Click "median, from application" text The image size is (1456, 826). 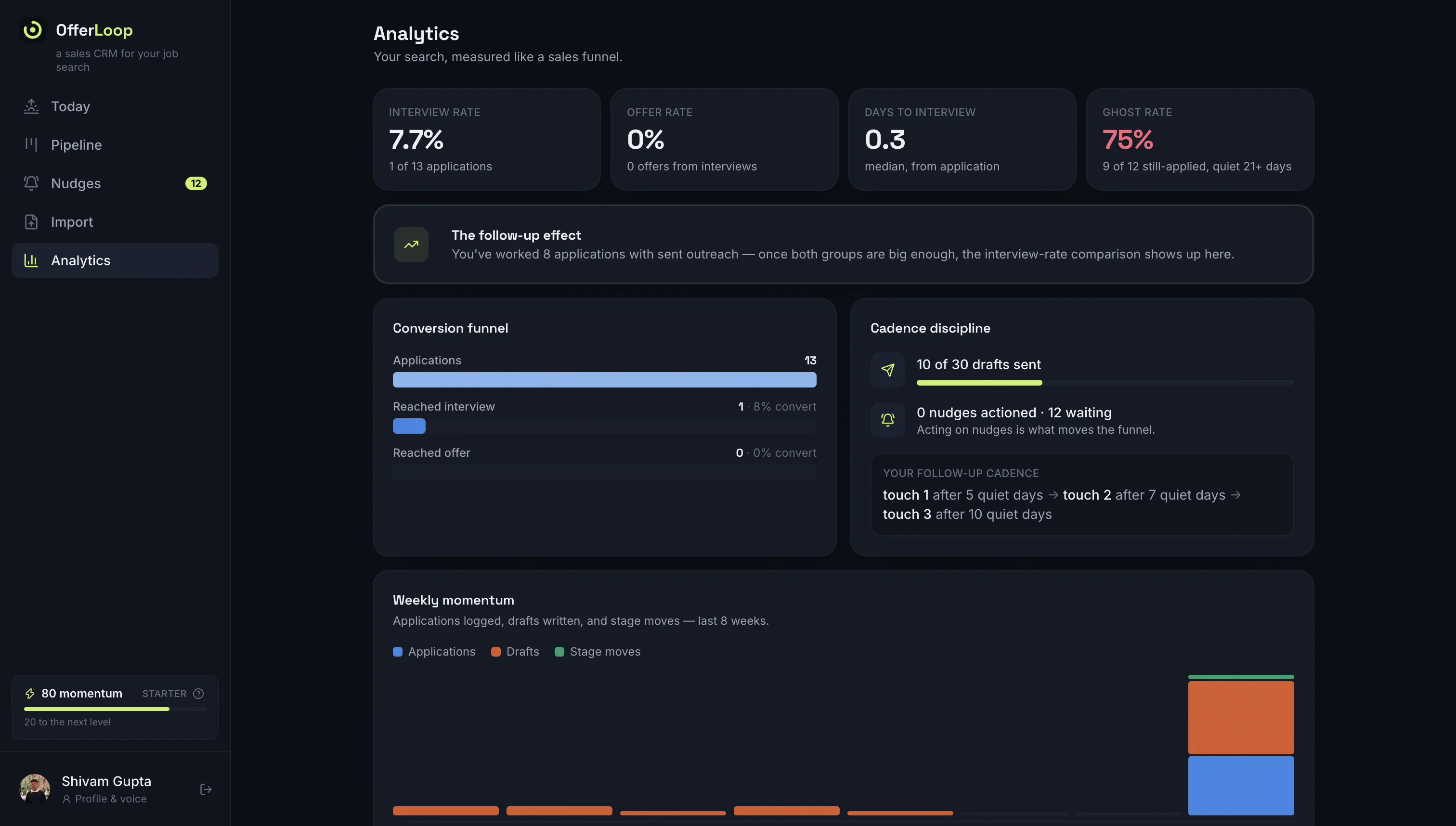932,166
